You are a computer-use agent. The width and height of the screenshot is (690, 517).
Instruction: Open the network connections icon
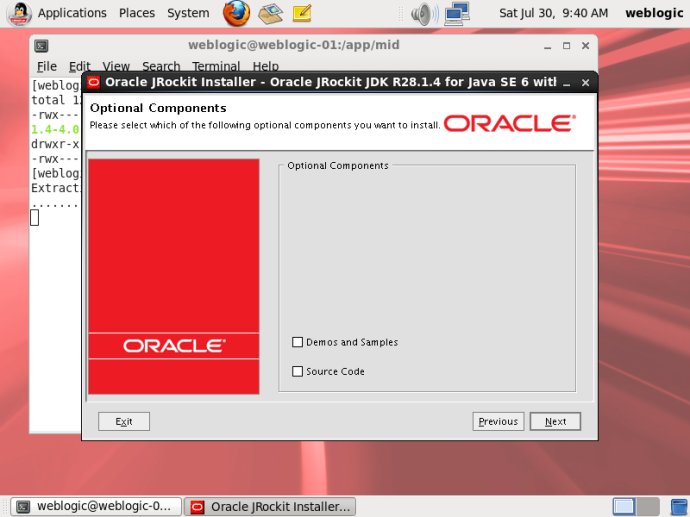[457, 14]
